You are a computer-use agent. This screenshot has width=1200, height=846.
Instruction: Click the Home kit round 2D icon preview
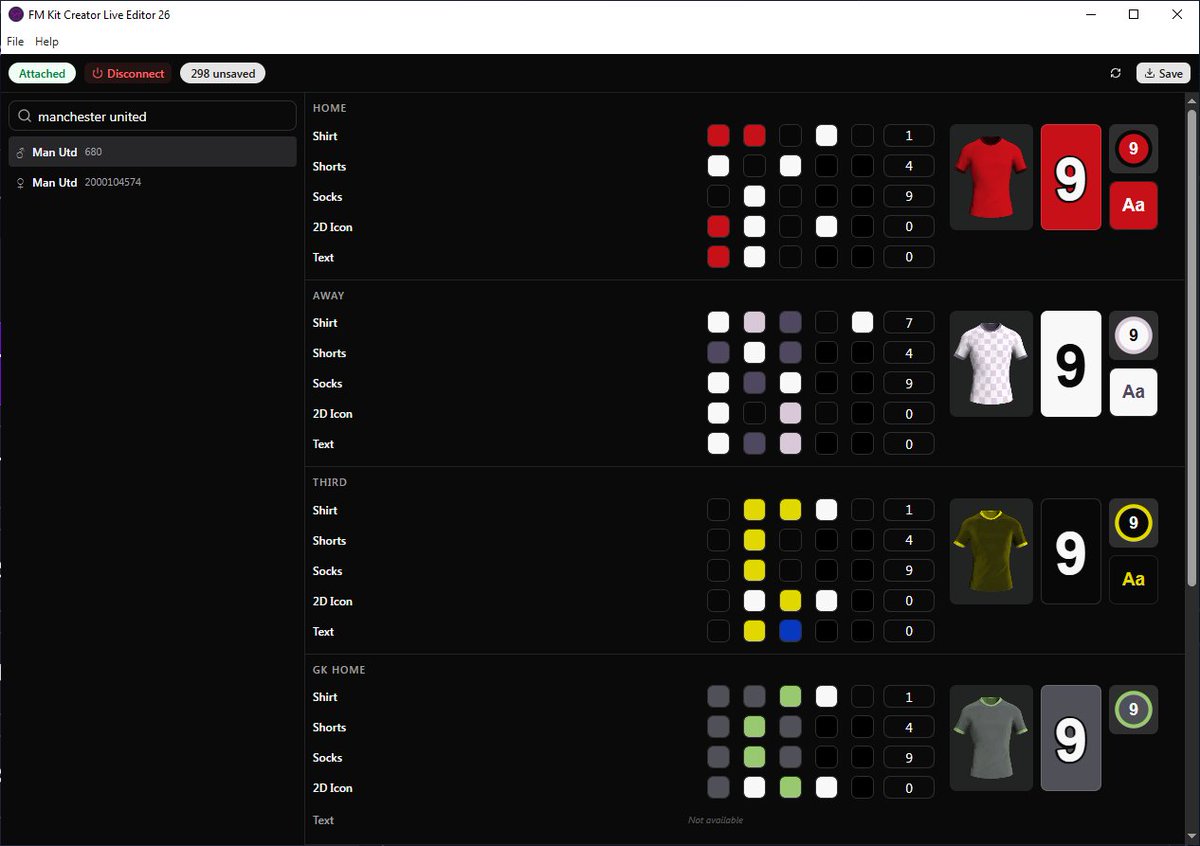[x=1133, y=149]
